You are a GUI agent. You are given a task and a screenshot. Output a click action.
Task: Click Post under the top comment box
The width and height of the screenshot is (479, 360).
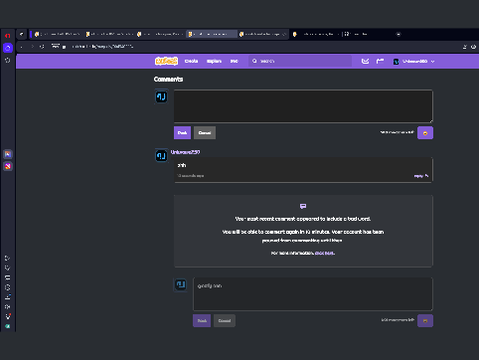[x=182, y=133]
